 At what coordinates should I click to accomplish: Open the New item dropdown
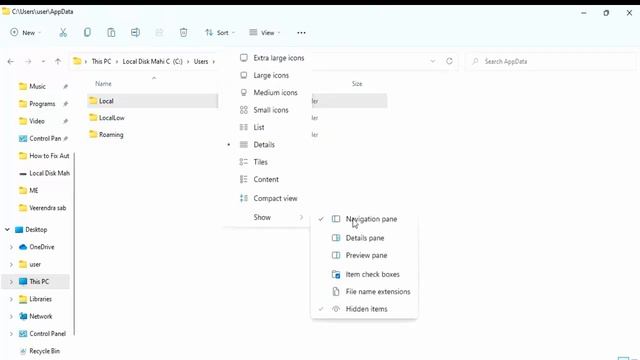[x=25, y=33]
